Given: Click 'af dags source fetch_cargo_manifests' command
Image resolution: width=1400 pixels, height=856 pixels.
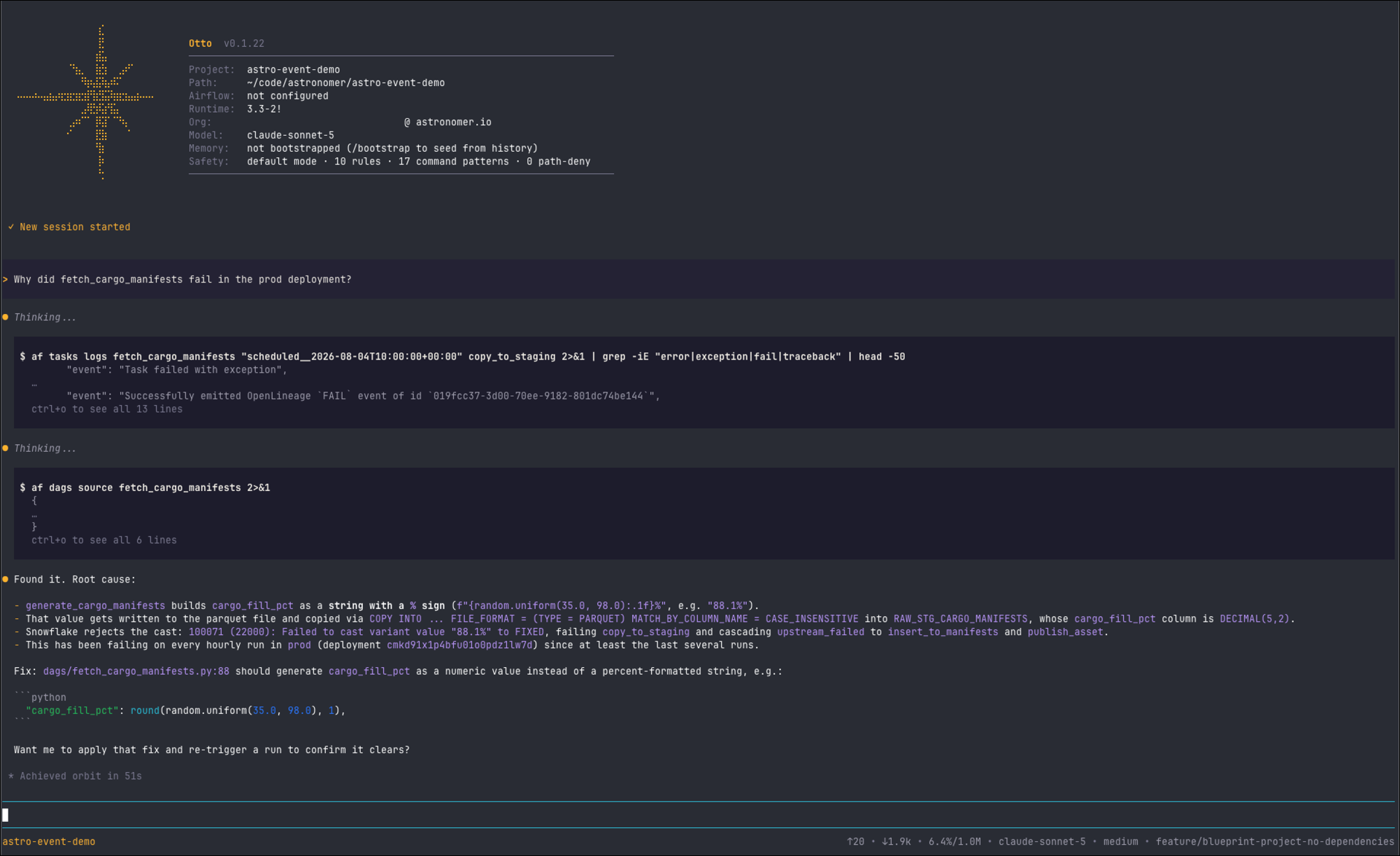Looking at the screenshot, I should pos(145,487).
